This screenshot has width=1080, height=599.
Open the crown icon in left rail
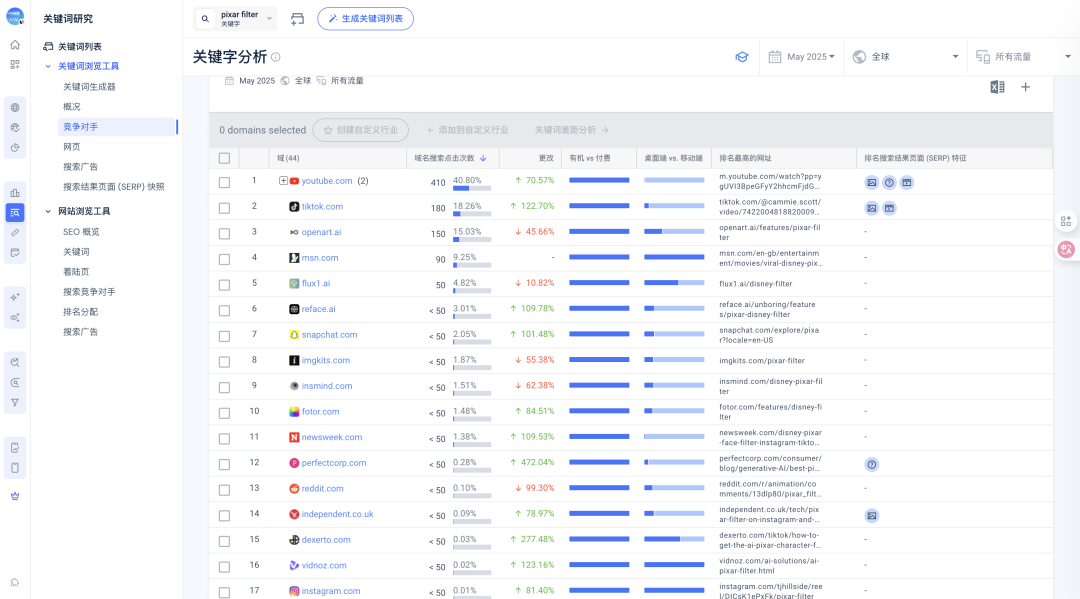tap(14, 496)
